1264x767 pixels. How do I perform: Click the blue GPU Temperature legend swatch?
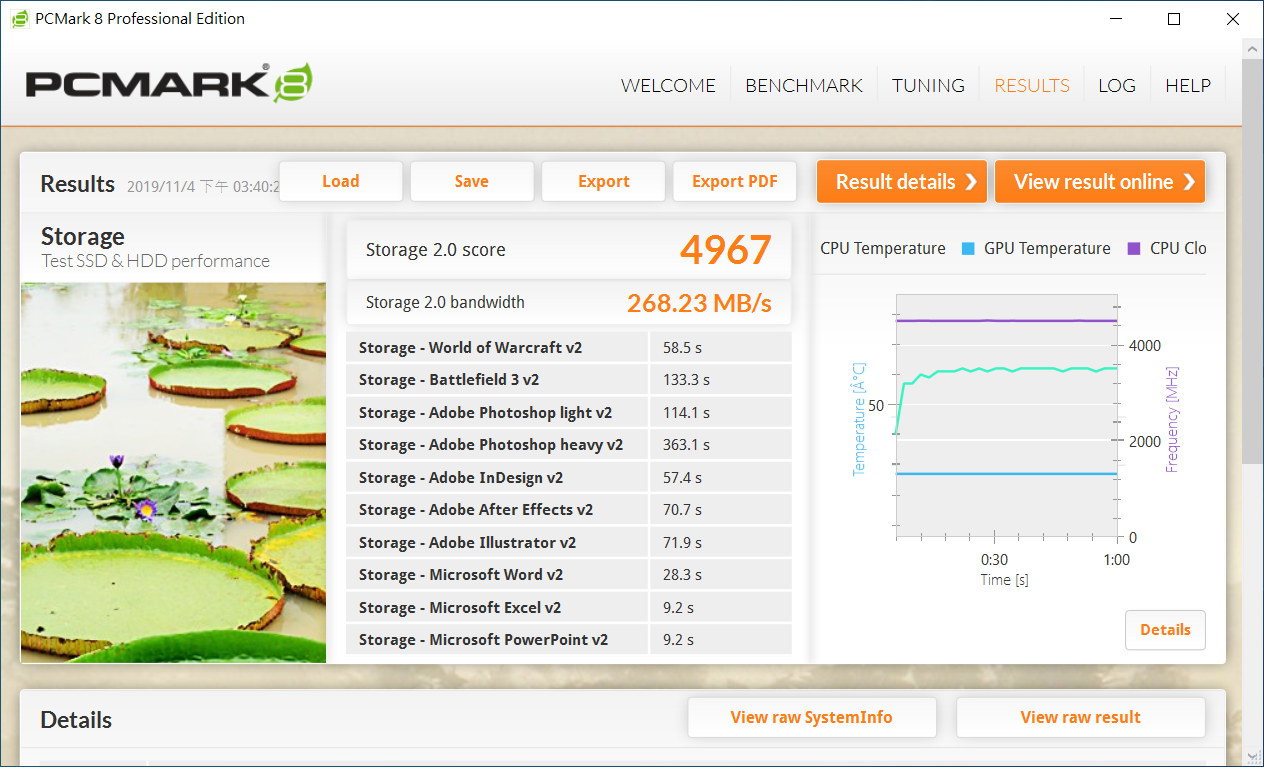click(x=967, y=248)
